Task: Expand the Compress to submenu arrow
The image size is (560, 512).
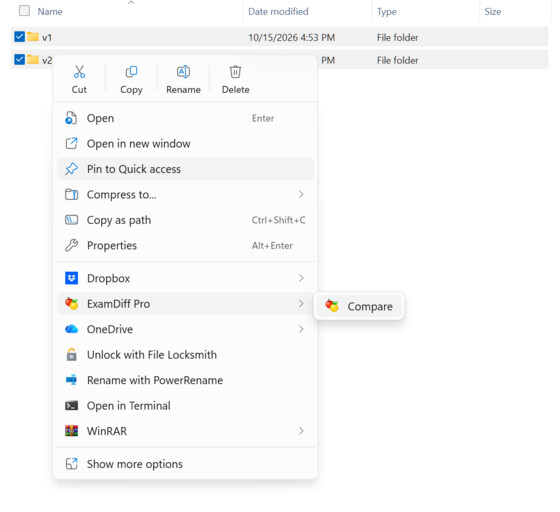Action: click(301, 194)
